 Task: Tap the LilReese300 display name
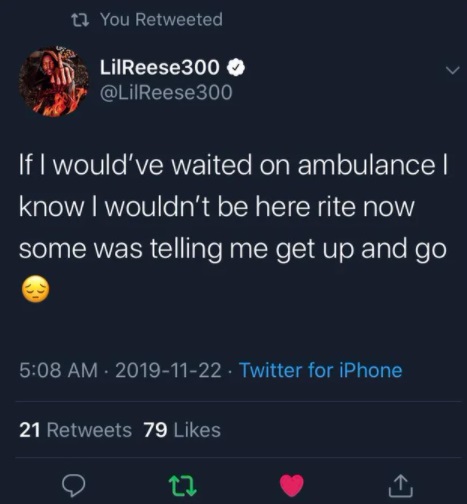[x=160, y=67]
